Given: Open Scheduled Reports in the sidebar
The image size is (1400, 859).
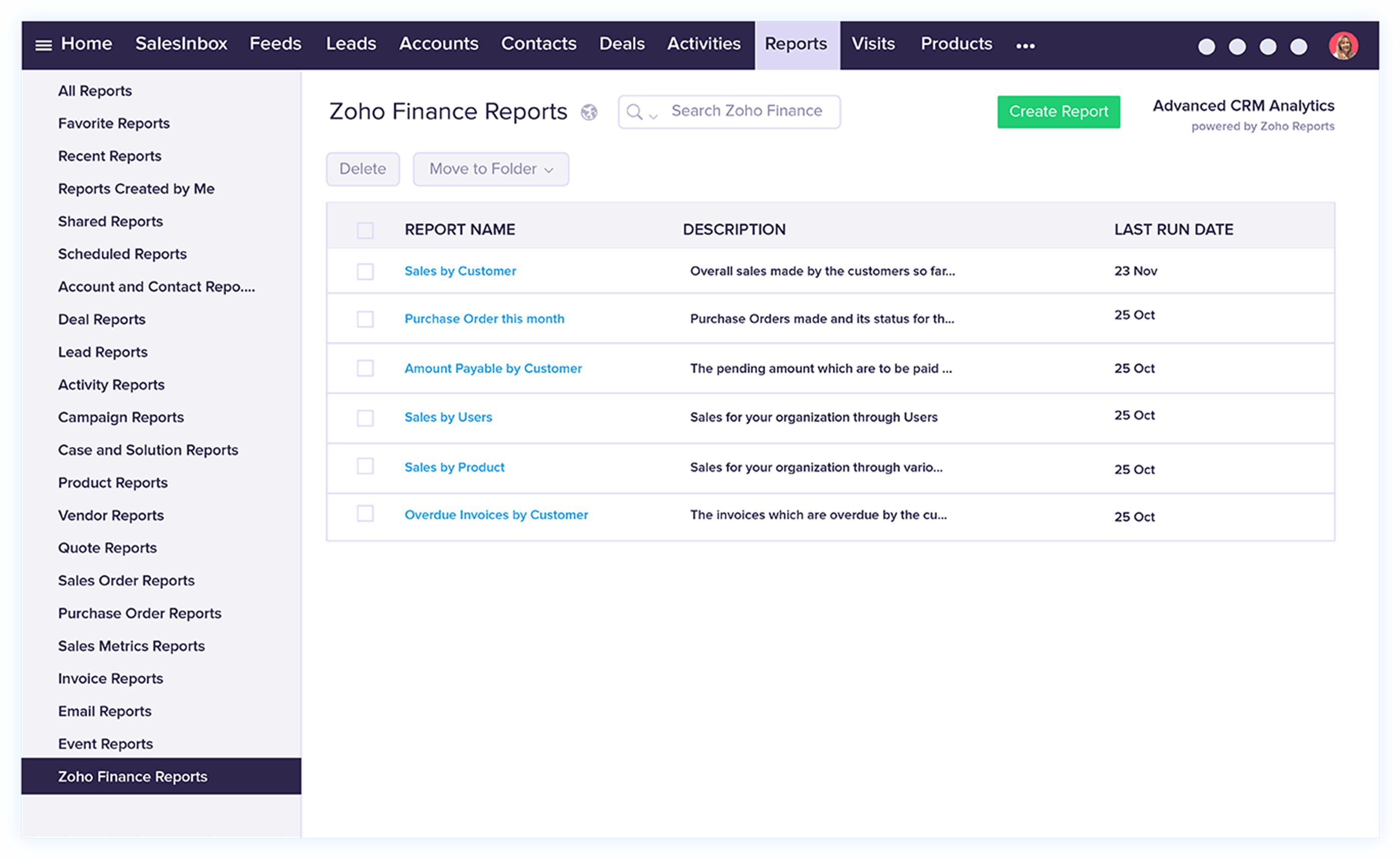Looking at the screenshot, I should [x=122, y=254].
